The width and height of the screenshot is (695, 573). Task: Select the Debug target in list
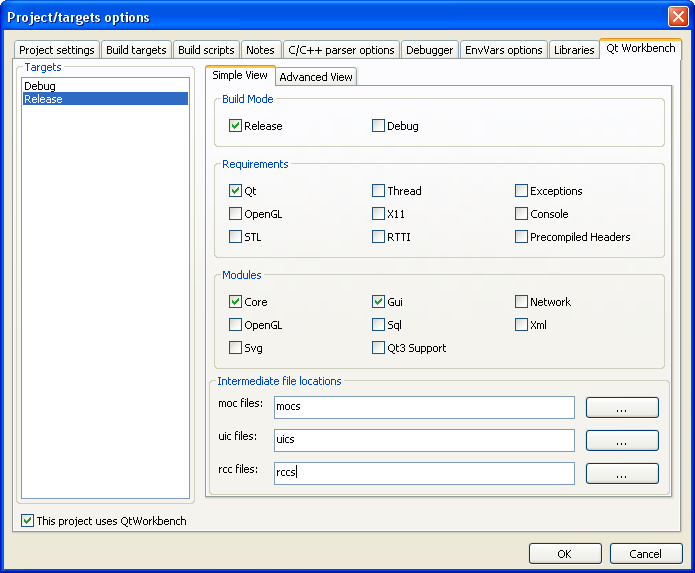(40, 86)
